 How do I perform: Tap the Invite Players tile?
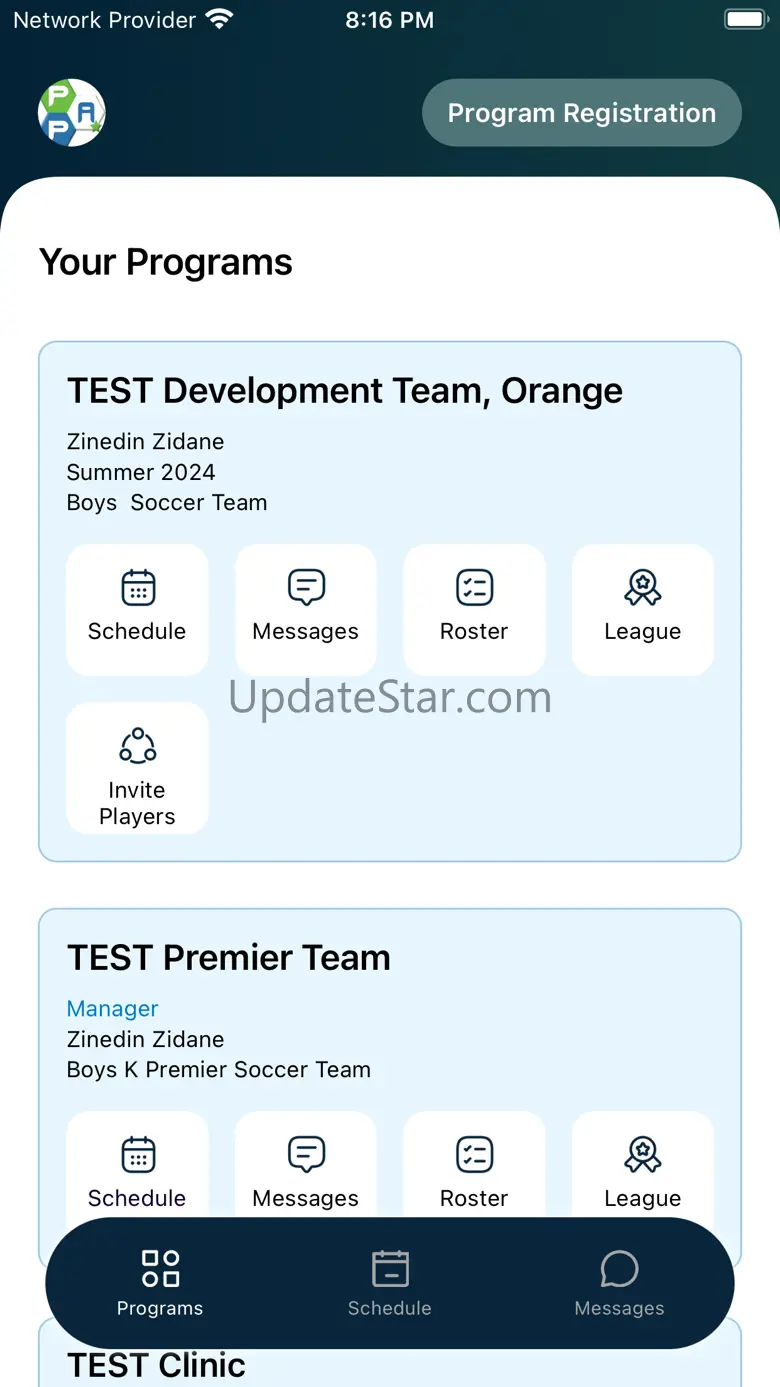[137, 767]
